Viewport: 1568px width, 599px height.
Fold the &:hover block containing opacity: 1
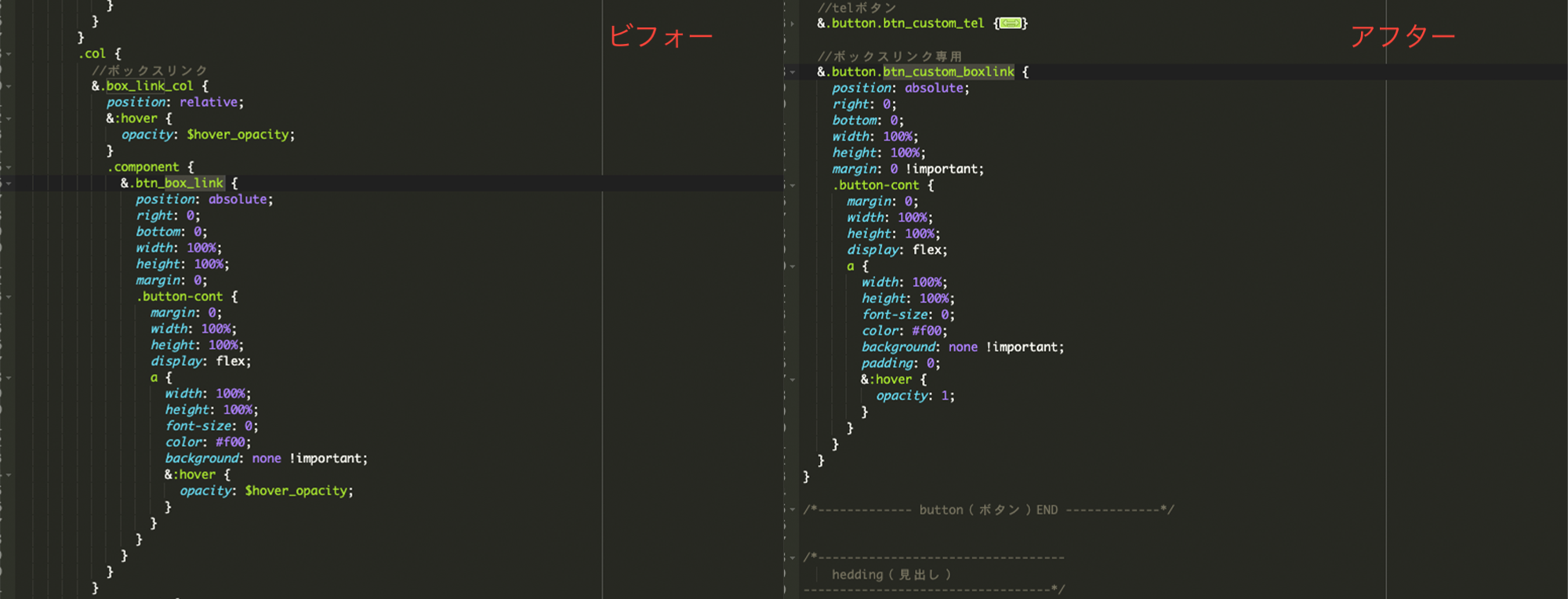tap(793, 379)
